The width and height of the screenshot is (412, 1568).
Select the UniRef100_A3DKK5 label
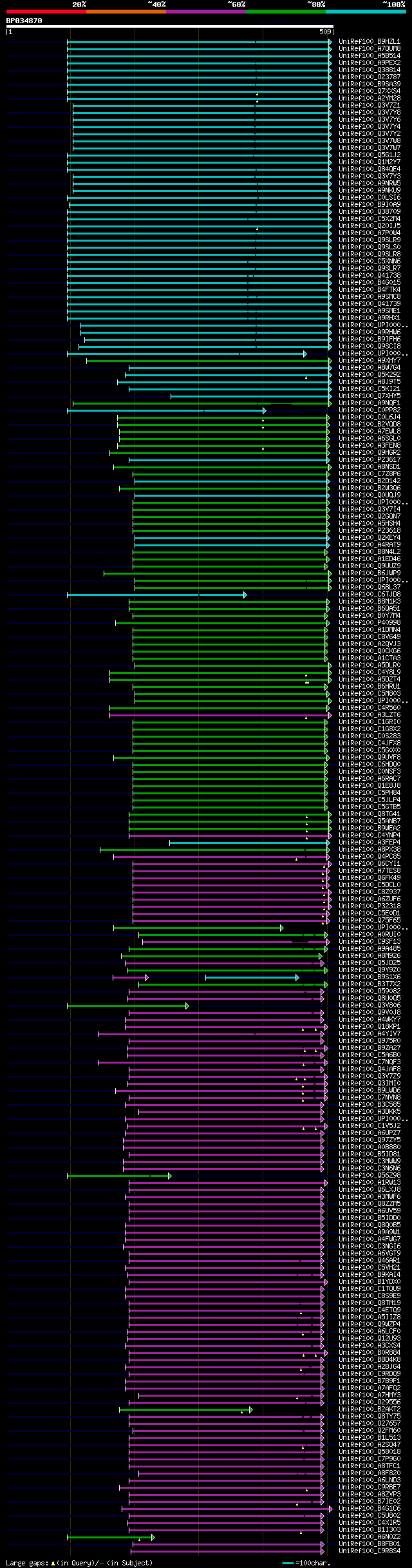pos(370,1112)
